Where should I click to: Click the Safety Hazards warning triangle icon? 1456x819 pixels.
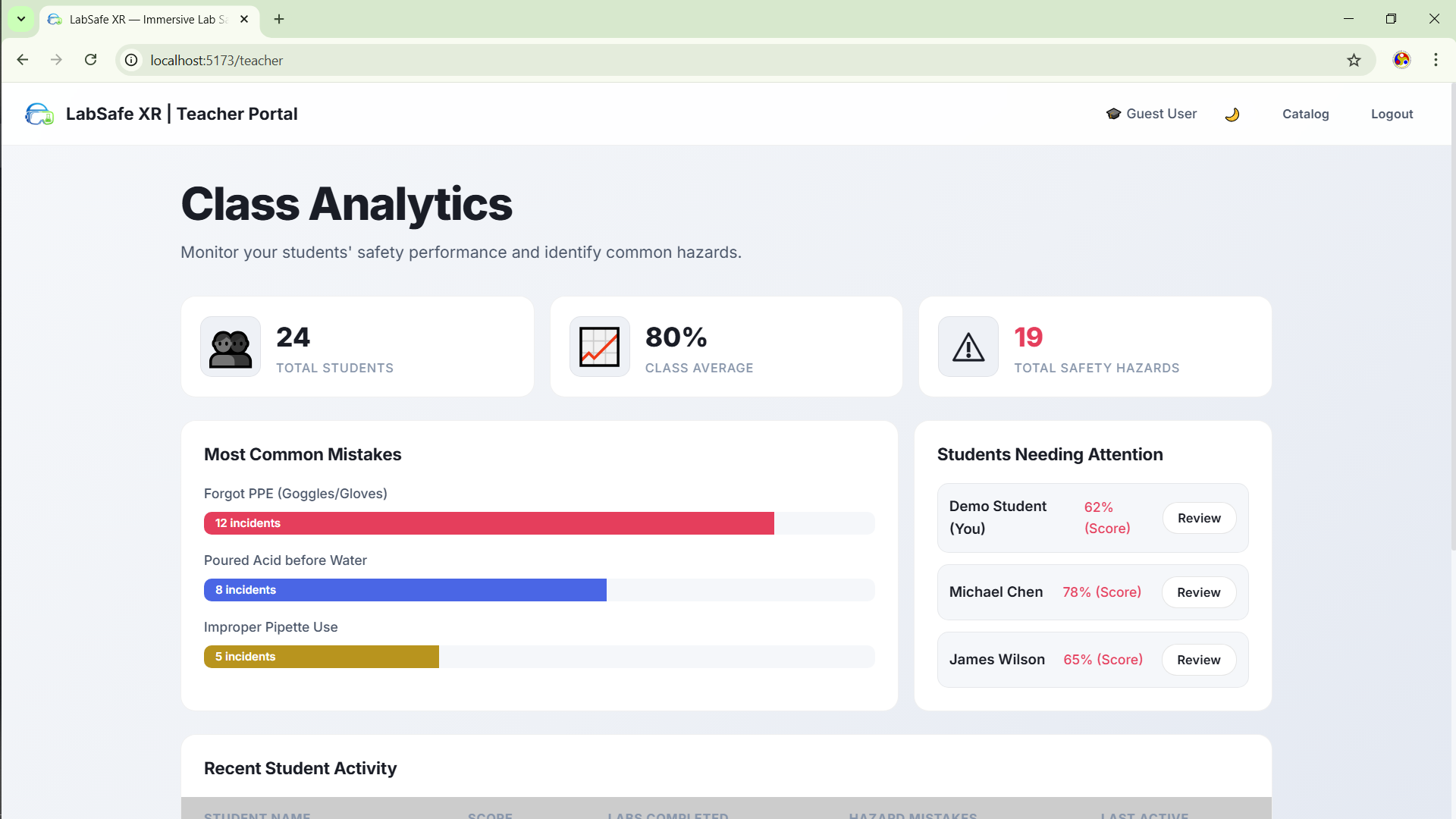tap(968, 347)
